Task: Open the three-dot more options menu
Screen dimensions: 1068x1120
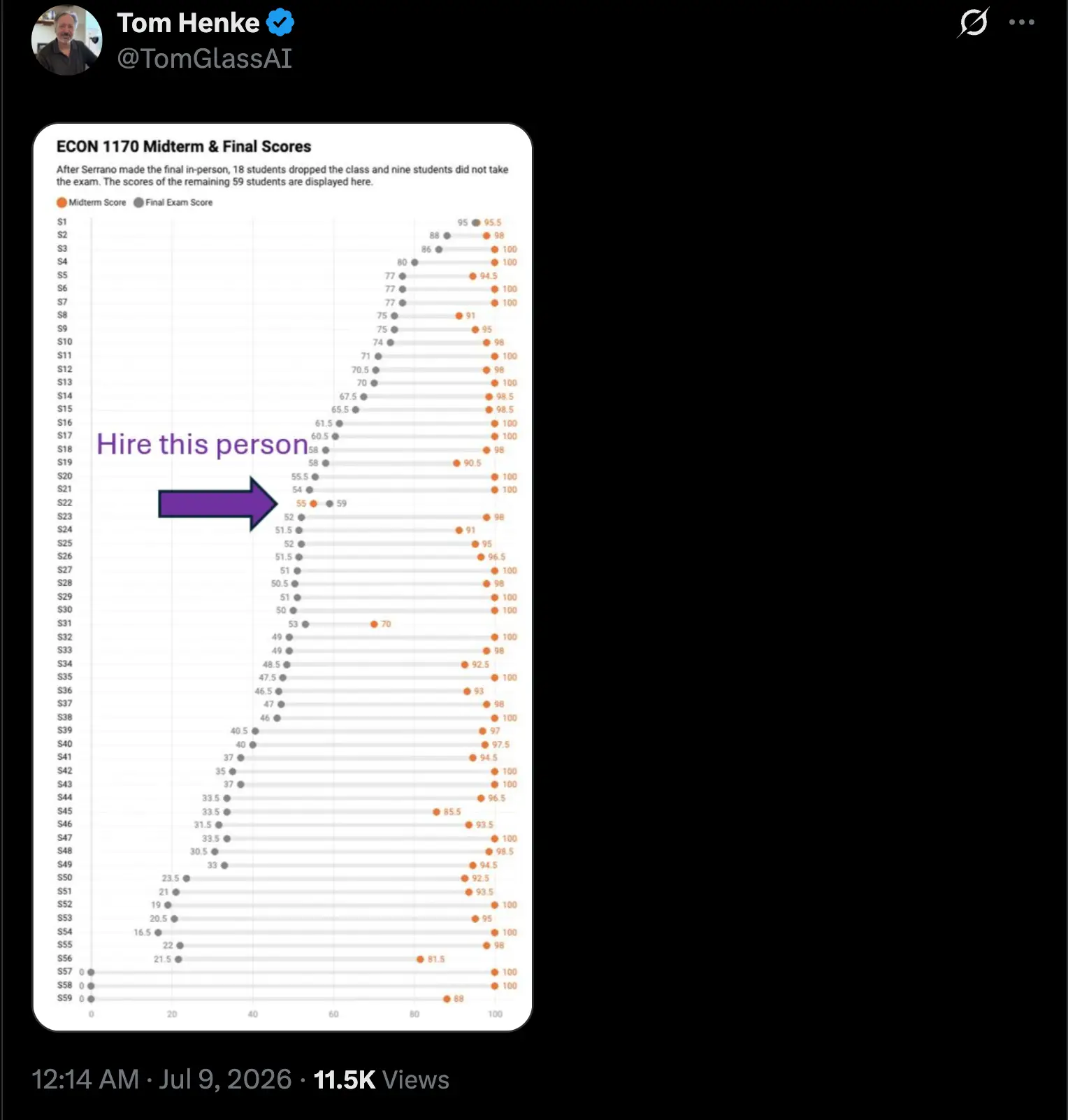Action: pos(1021,22)
